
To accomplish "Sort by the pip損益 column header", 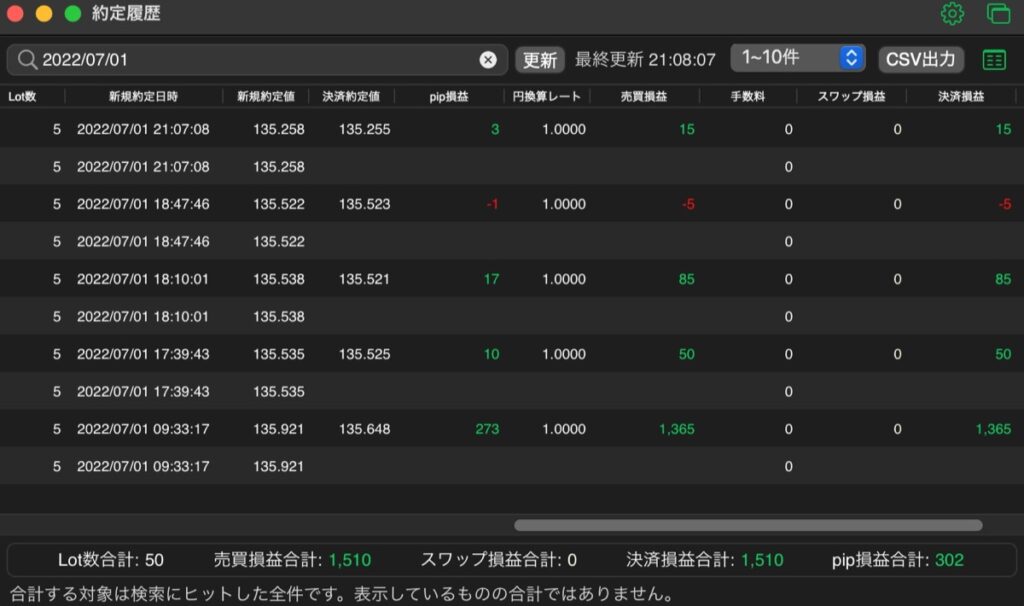I will [449, 97].
